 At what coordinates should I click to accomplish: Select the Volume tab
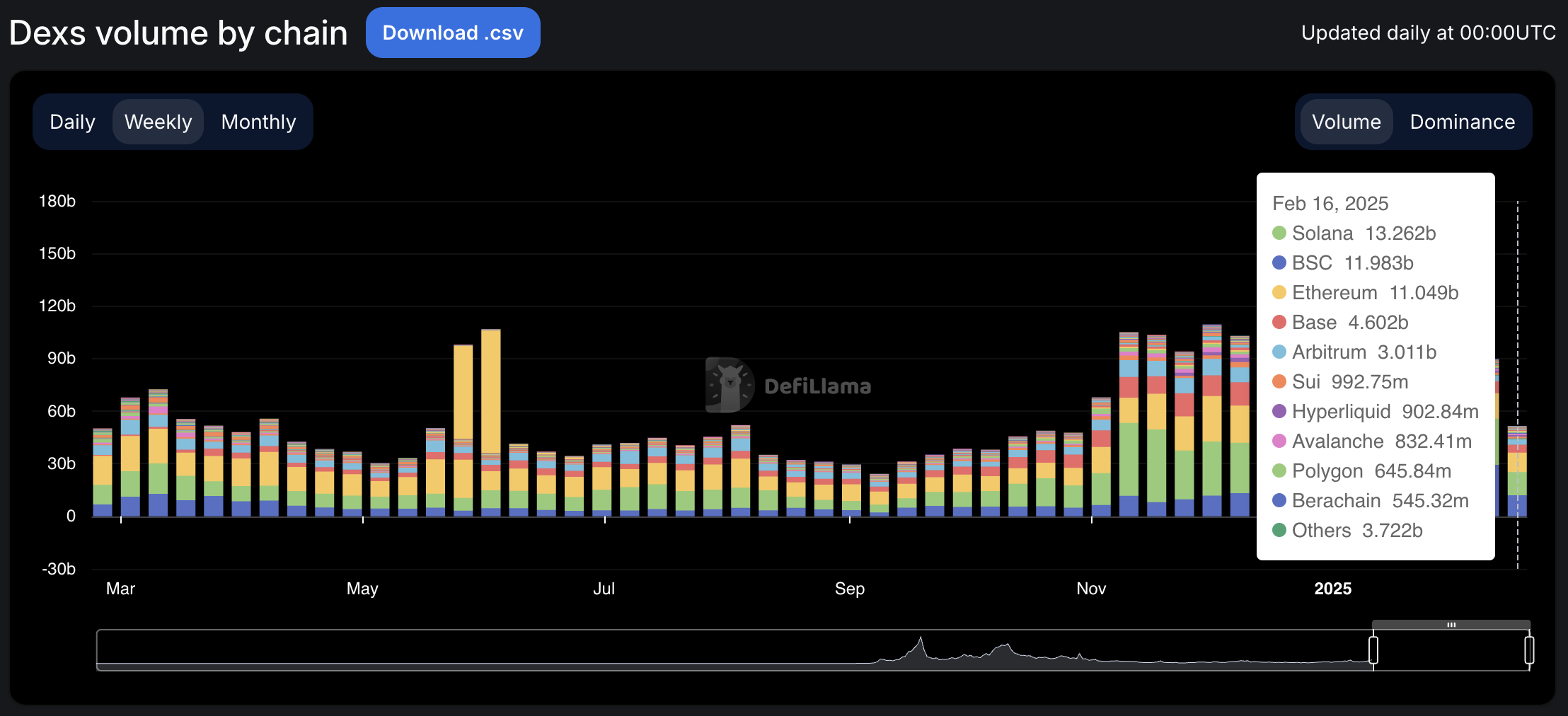coord(1347,121)
